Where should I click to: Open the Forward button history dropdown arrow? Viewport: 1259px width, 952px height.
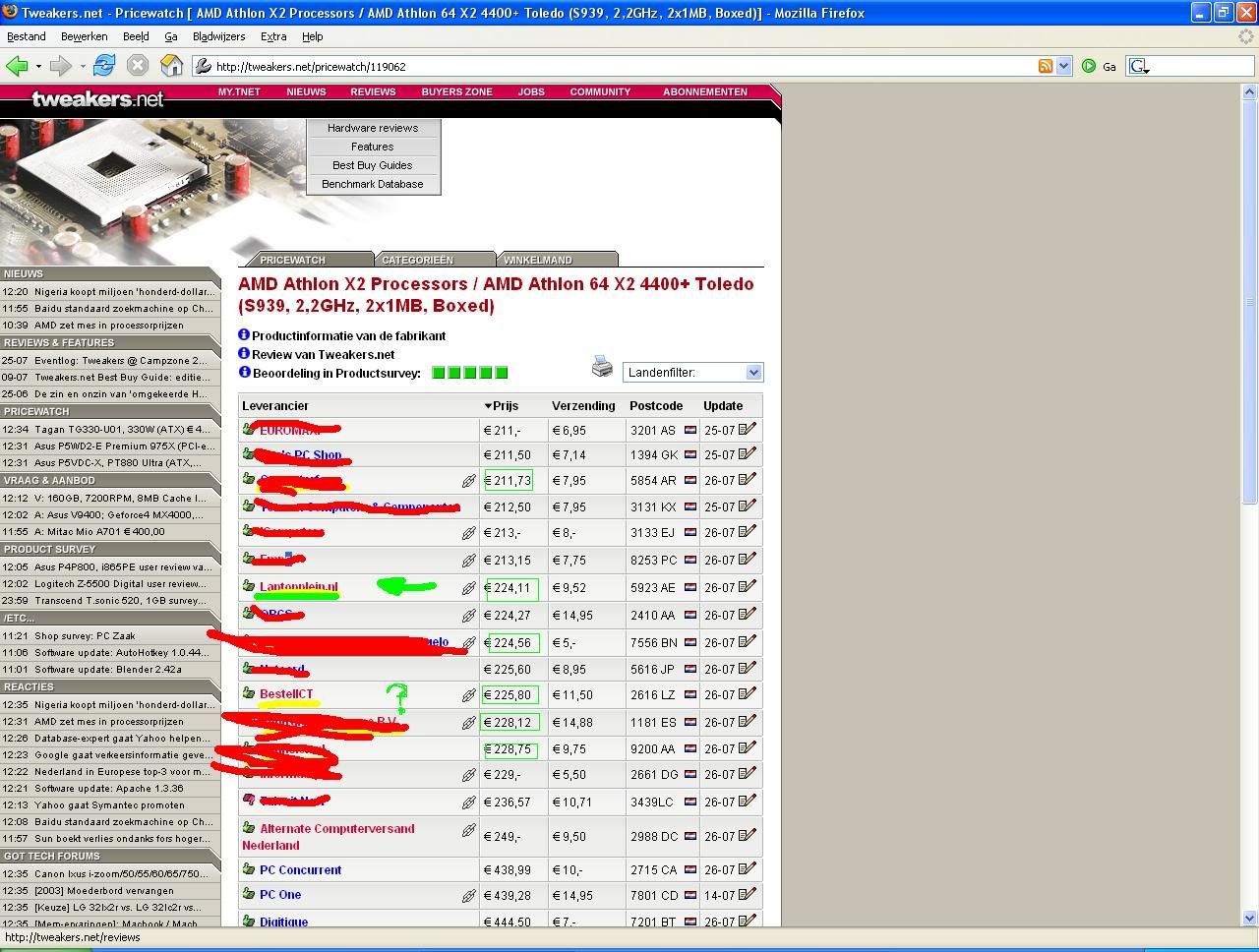(83, 67)
